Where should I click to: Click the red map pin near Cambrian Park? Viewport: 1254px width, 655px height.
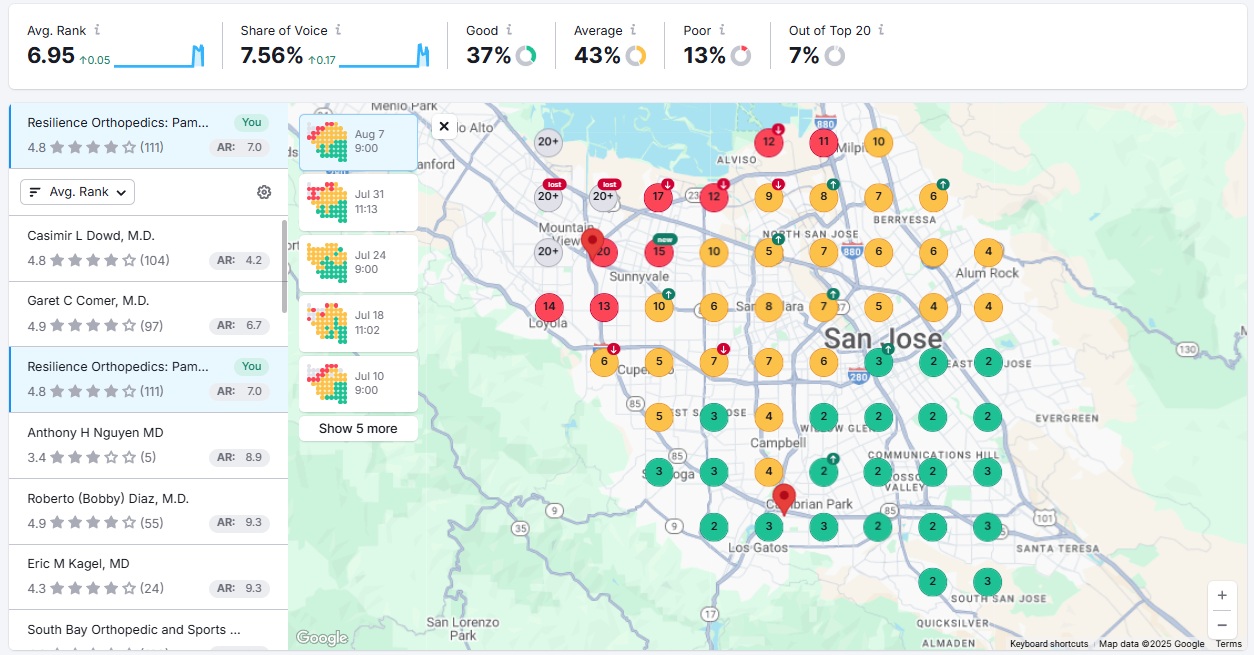[784, 498]
